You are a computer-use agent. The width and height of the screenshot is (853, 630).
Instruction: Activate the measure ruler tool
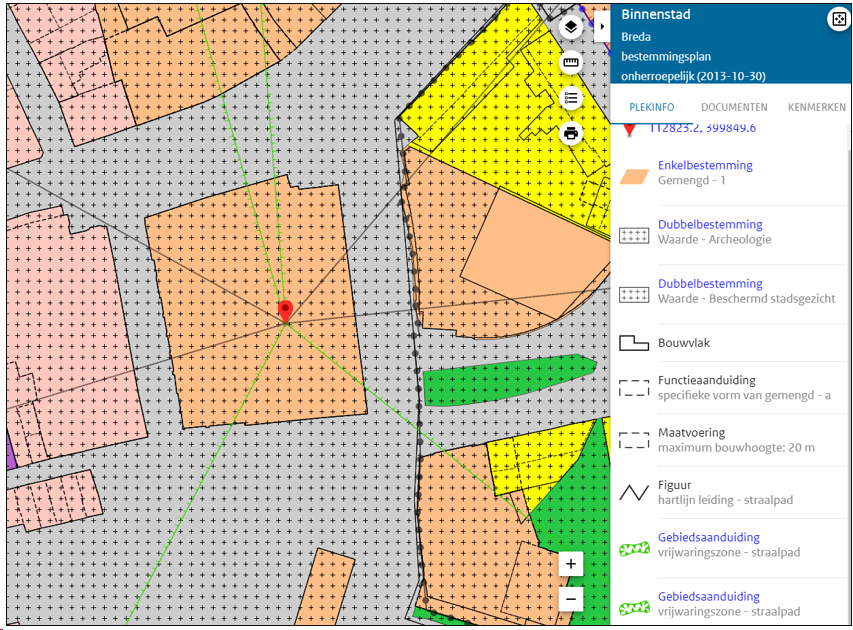pos(571,63)
